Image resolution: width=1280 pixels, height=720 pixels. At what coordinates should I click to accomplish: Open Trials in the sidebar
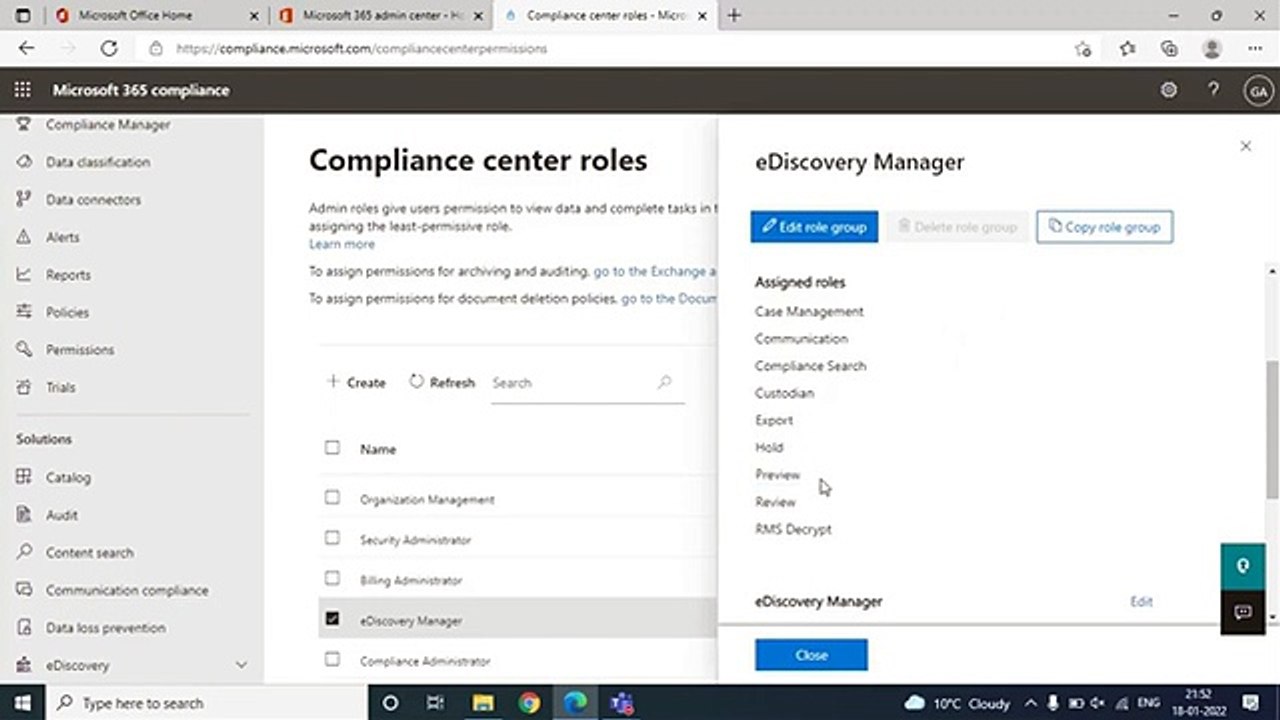60,387
